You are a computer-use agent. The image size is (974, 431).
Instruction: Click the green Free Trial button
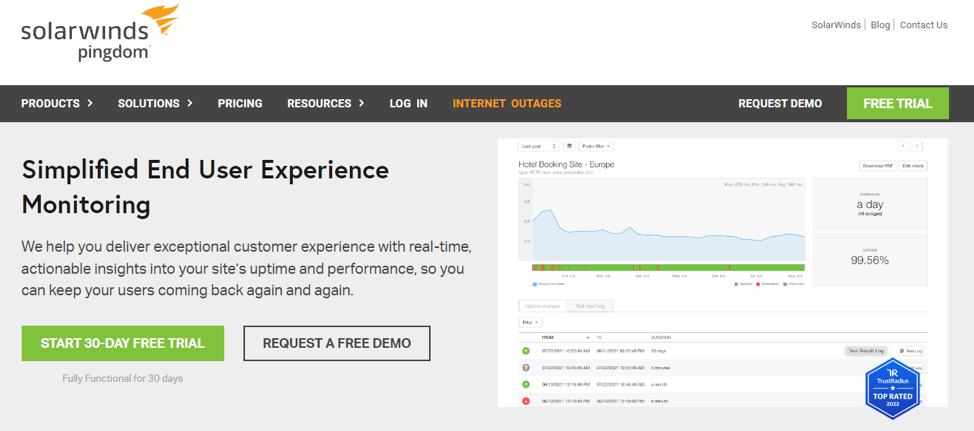click(898, 103)
